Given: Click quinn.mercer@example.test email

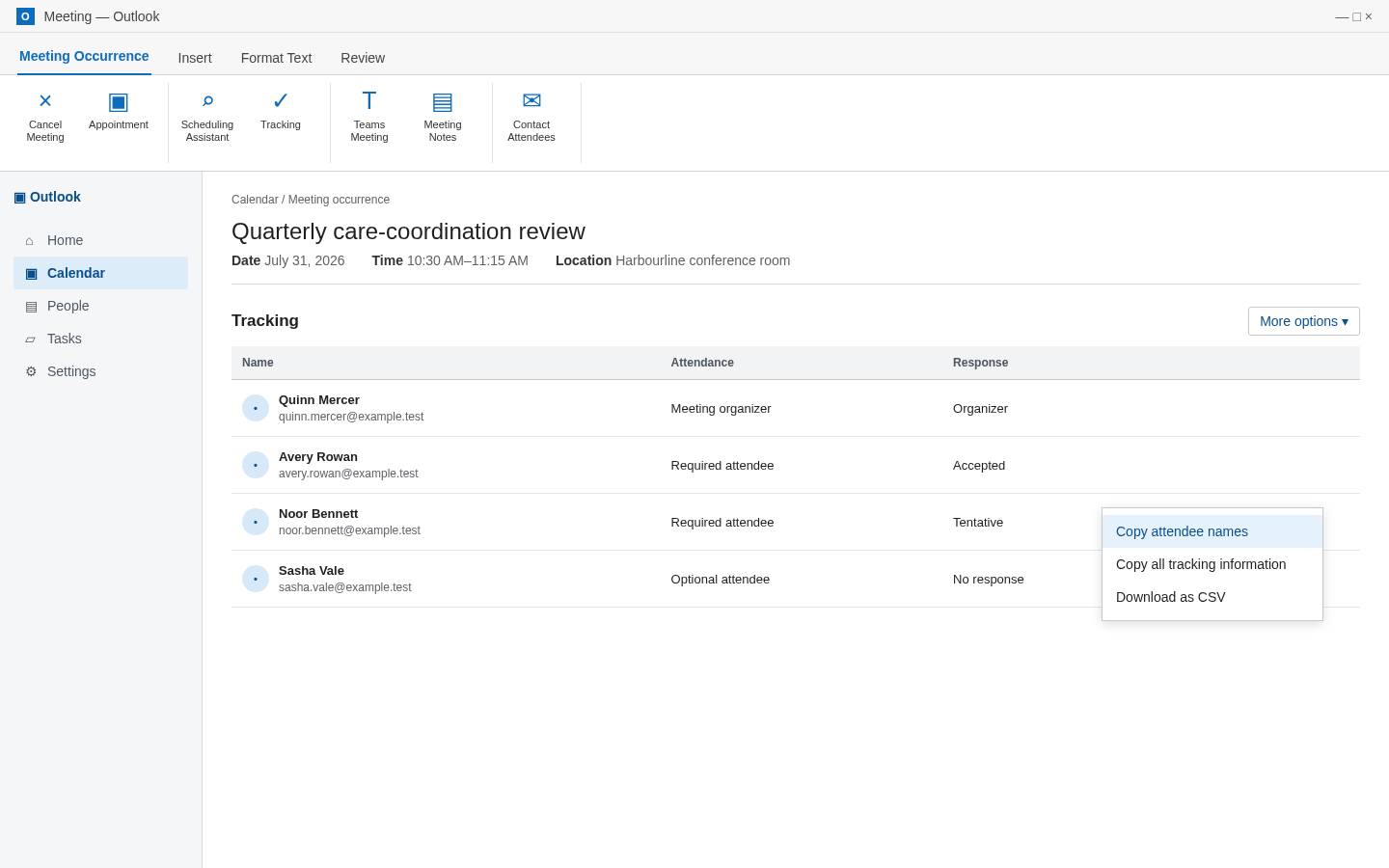Looking at the screenshot, I should pyautogui.click(x=351, y=417).
